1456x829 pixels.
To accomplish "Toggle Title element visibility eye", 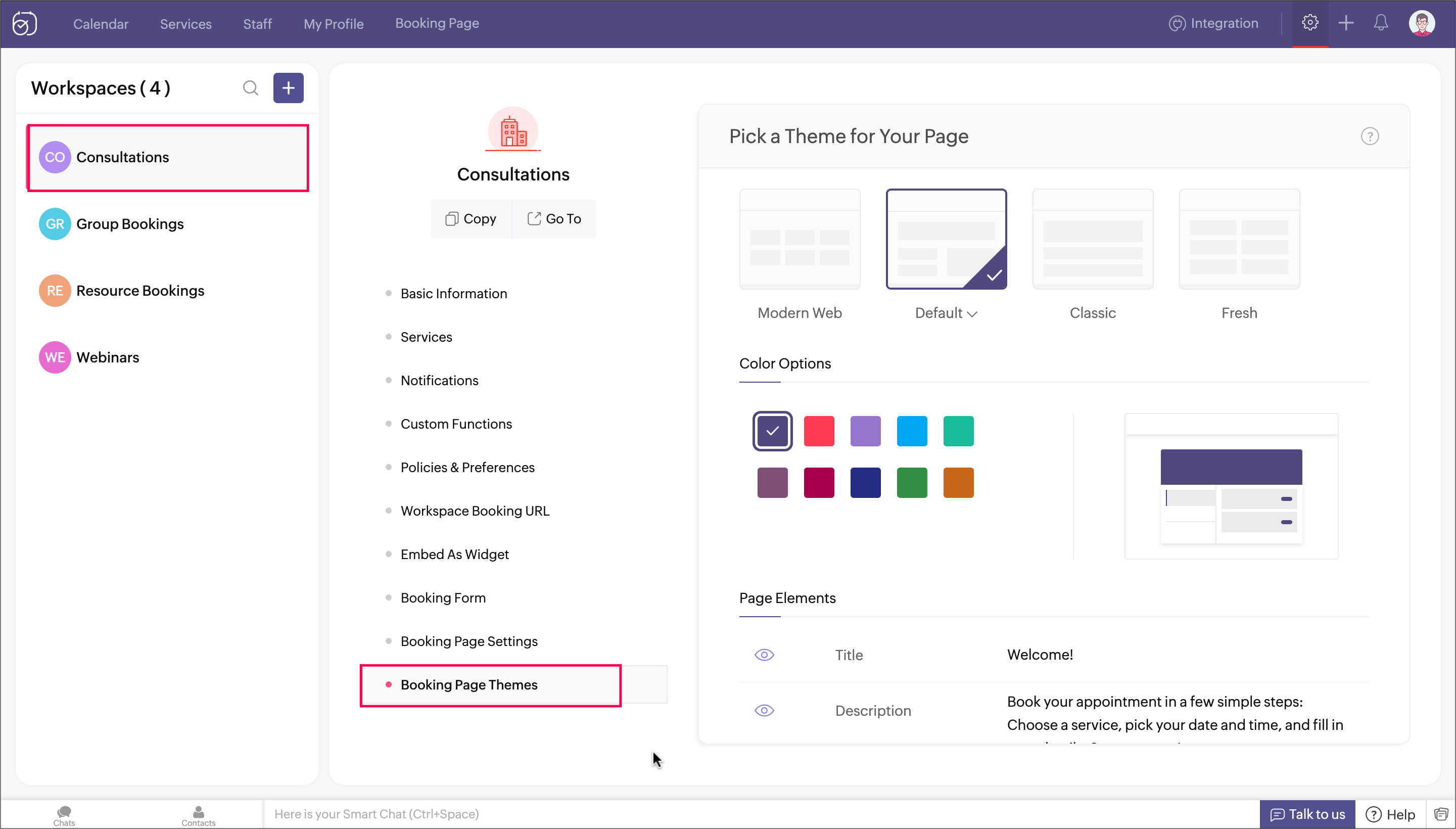I will click(764, 655).
